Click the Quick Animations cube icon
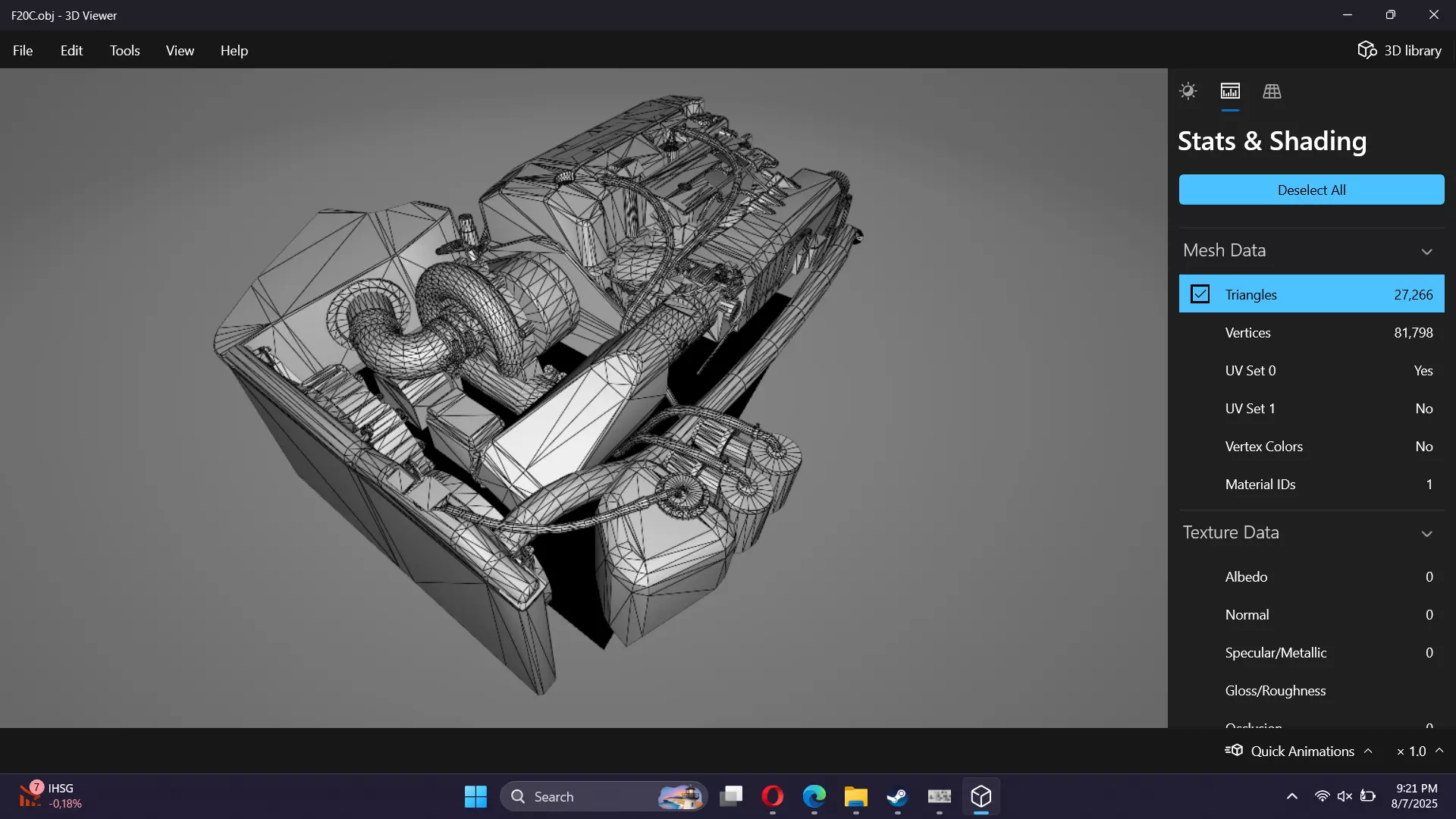1456x819 pixels. pos(1234,750)
